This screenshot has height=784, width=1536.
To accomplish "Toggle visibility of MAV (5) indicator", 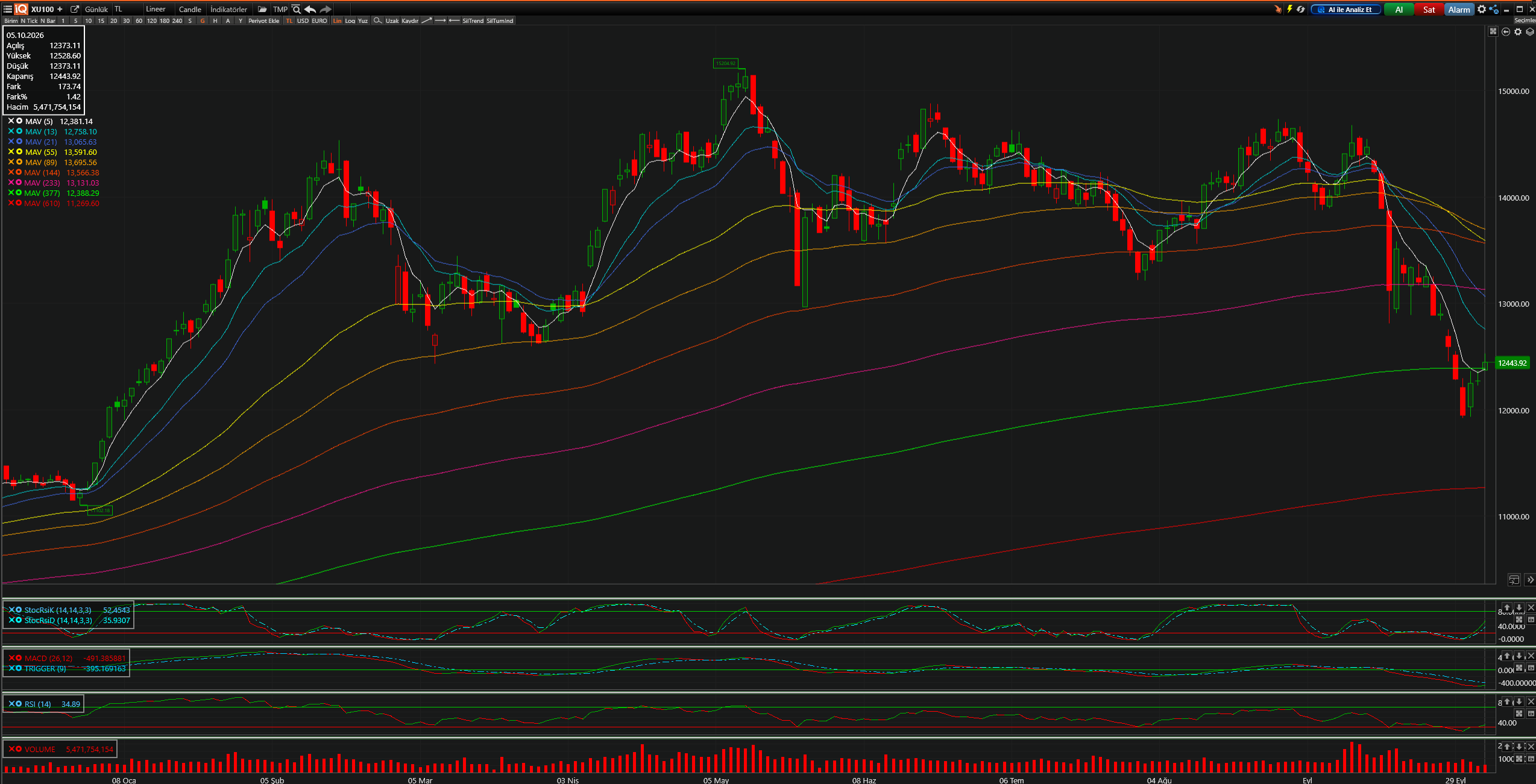I will click(x=19, y=121).
